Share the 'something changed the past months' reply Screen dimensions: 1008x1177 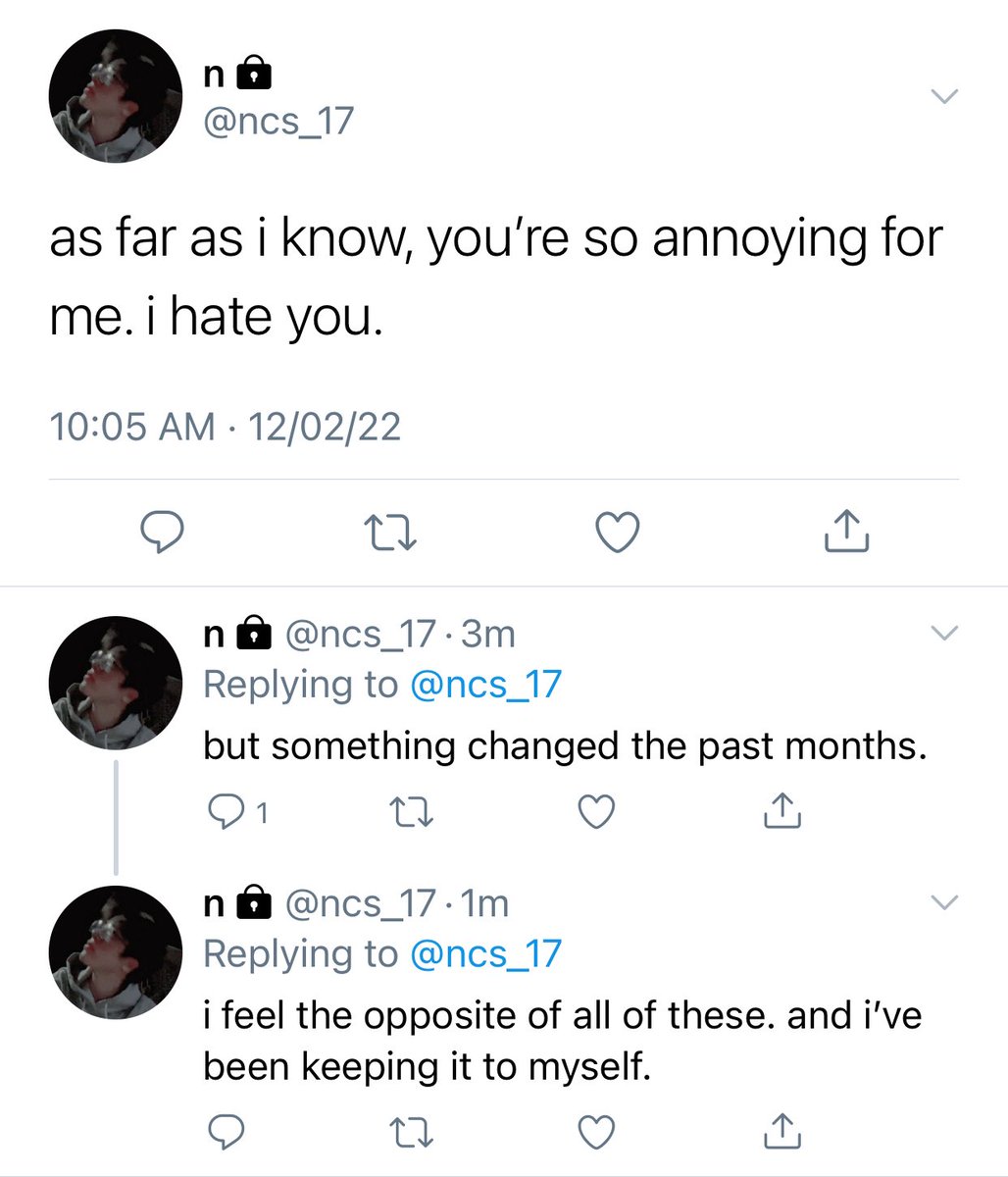pos(782,811)
